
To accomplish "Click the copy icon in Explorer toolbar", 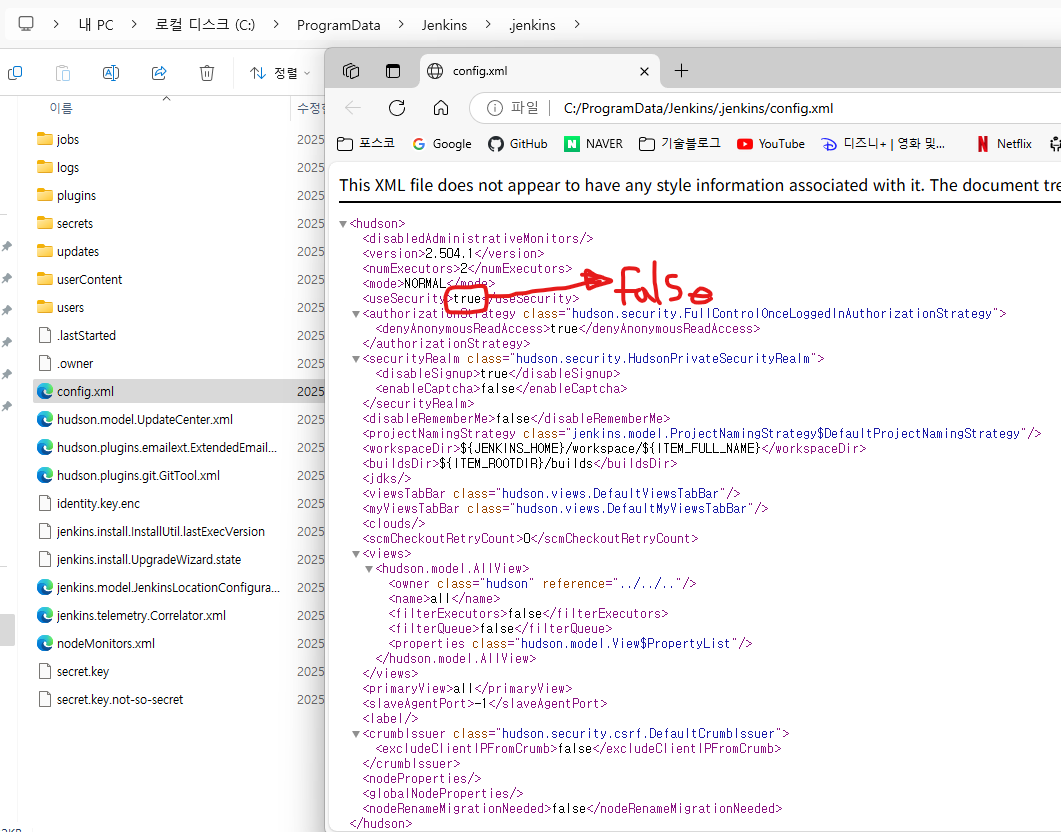I will point(15,72).
